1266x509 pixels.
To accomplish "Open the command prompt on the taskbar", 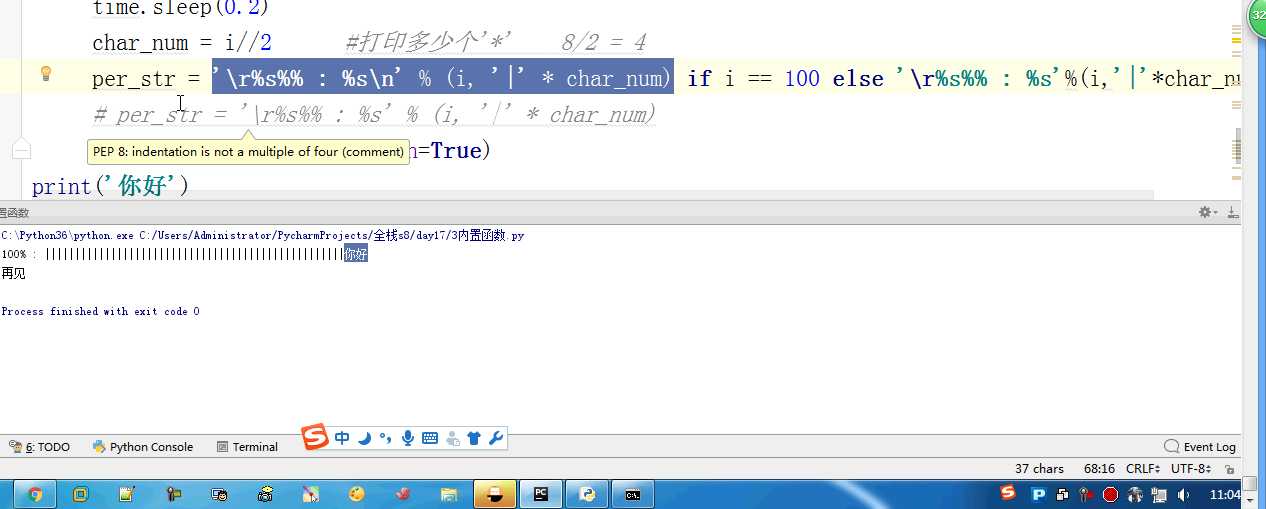I will pyautogui.click(x=633, y=494).
